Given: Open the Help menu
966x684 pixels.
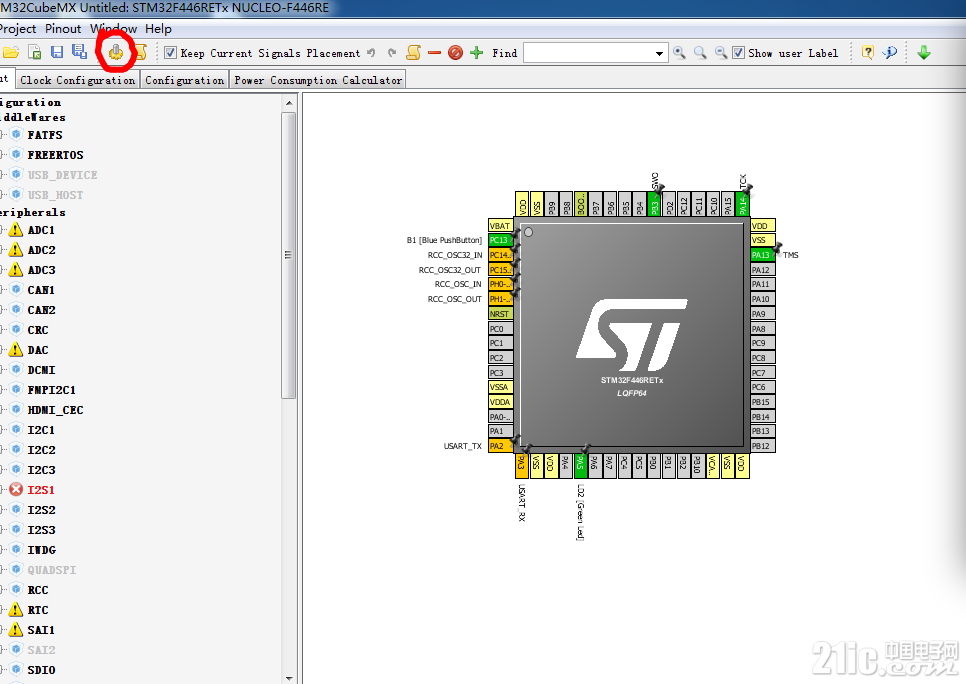Looking at the screenshot, I should click(x=158, y=29).
